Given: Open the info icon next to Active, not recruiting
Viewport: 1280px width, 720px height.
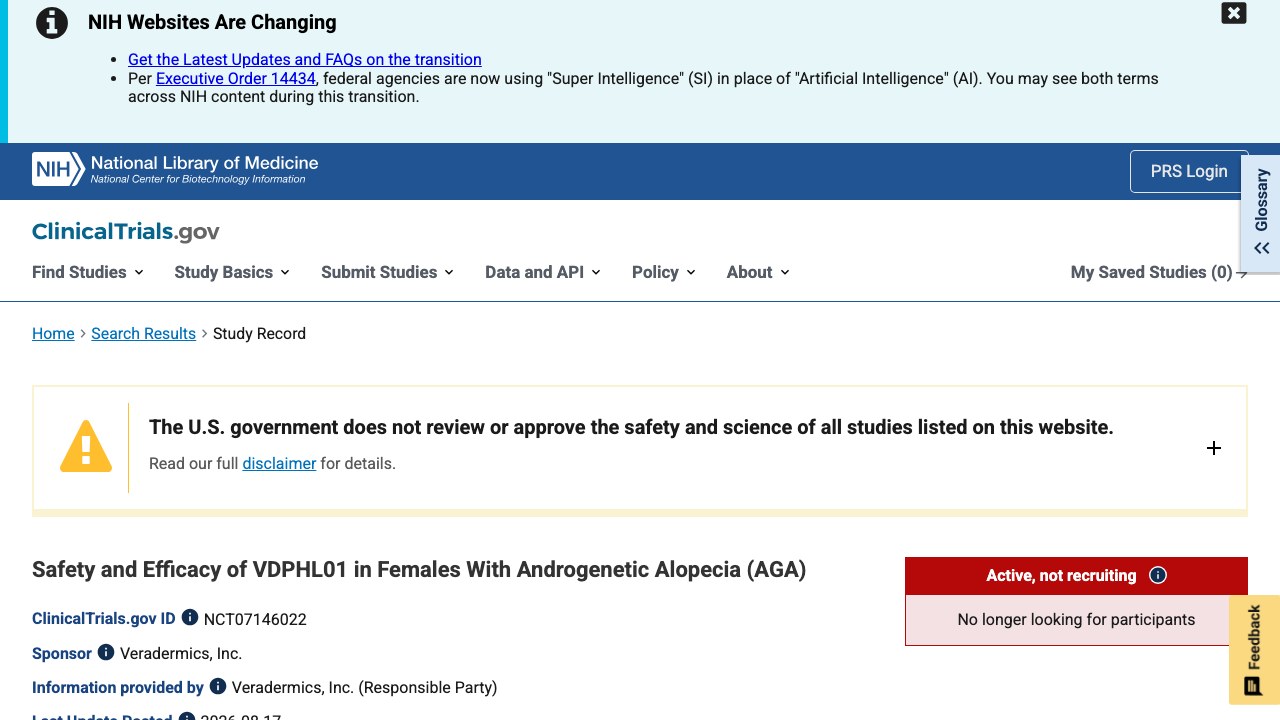Looking at the screenshot, I should pyautogui.click(x=1158, y=575).
